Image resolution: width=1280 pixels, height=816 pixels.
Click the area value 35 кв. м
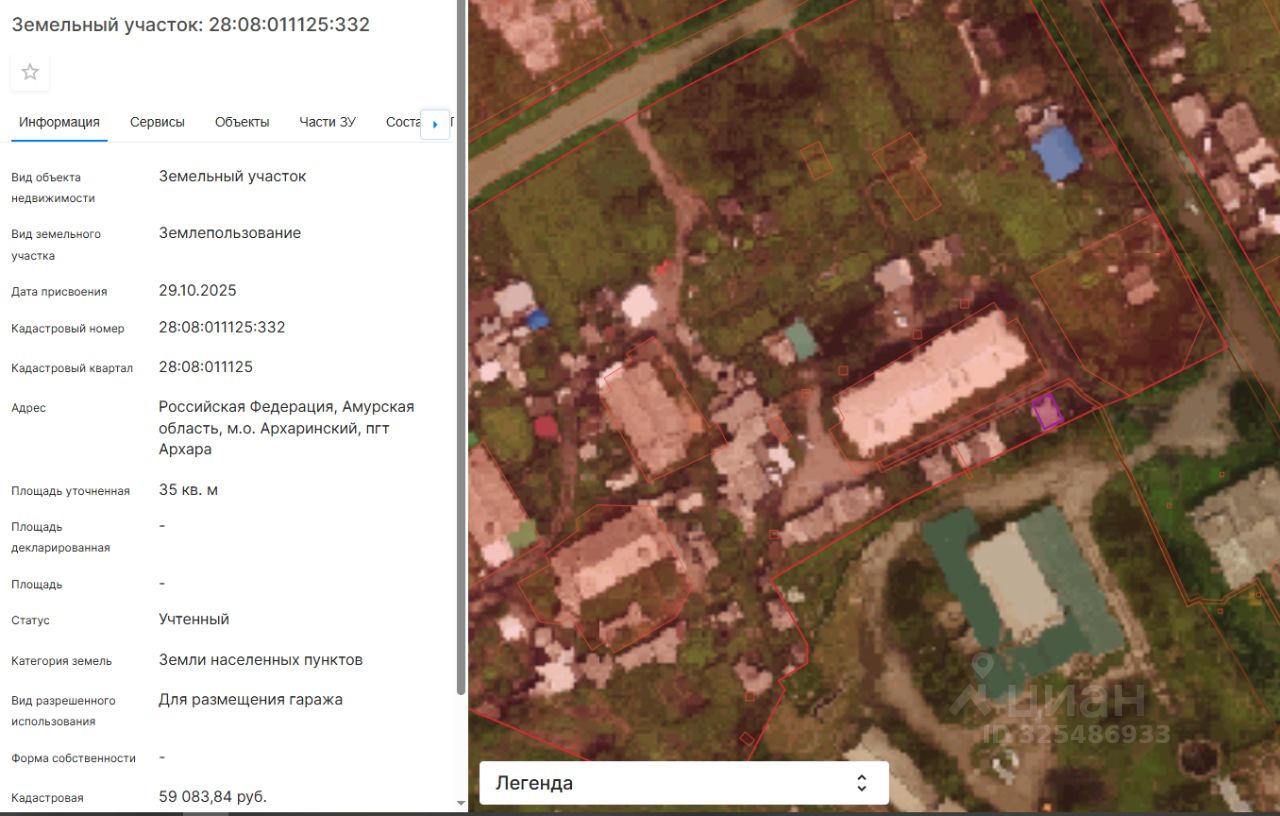tap(188, 490)
